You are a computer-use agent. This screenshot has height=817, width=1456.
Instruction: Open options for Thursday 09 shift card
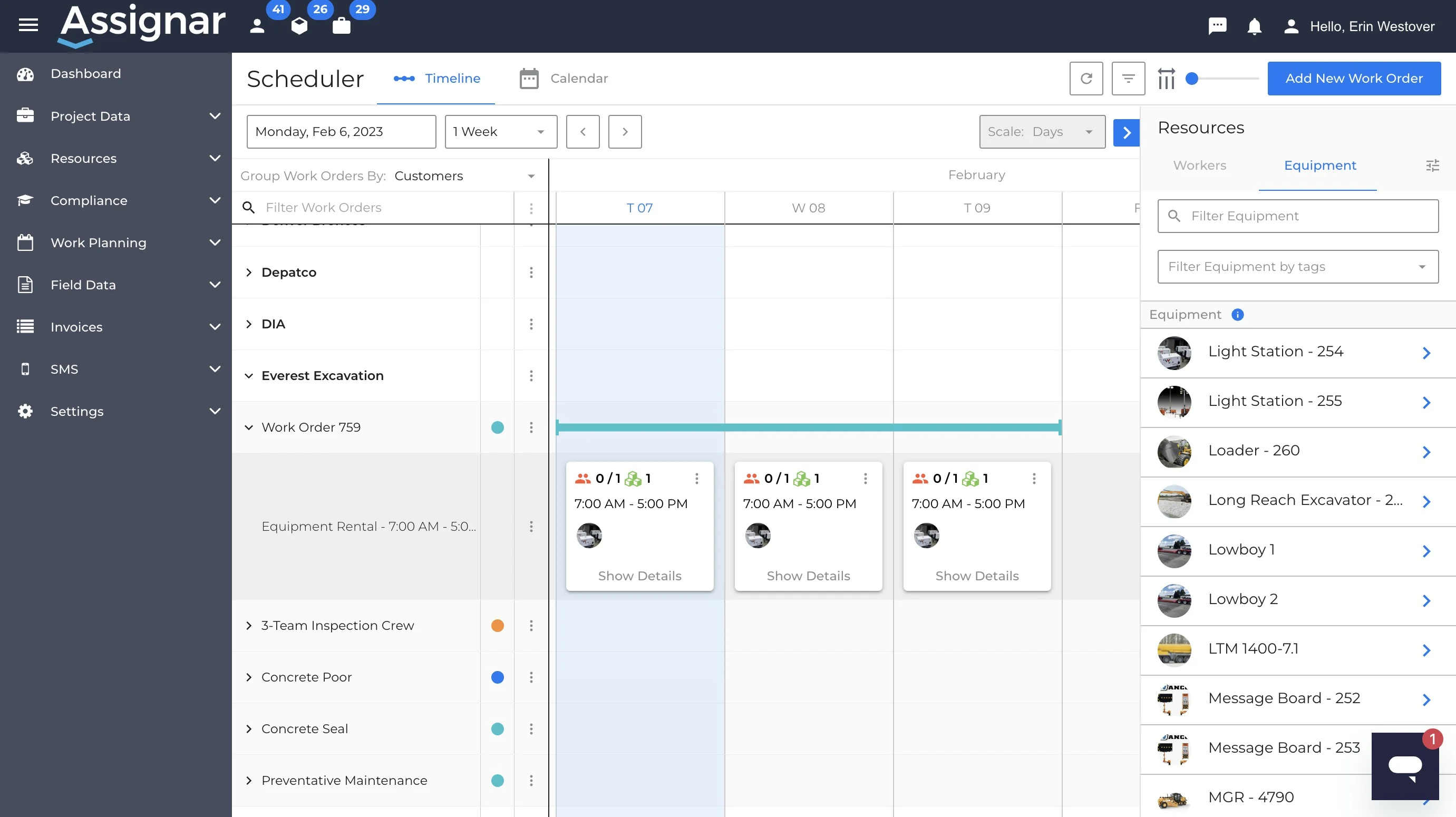click(1034, 479)
